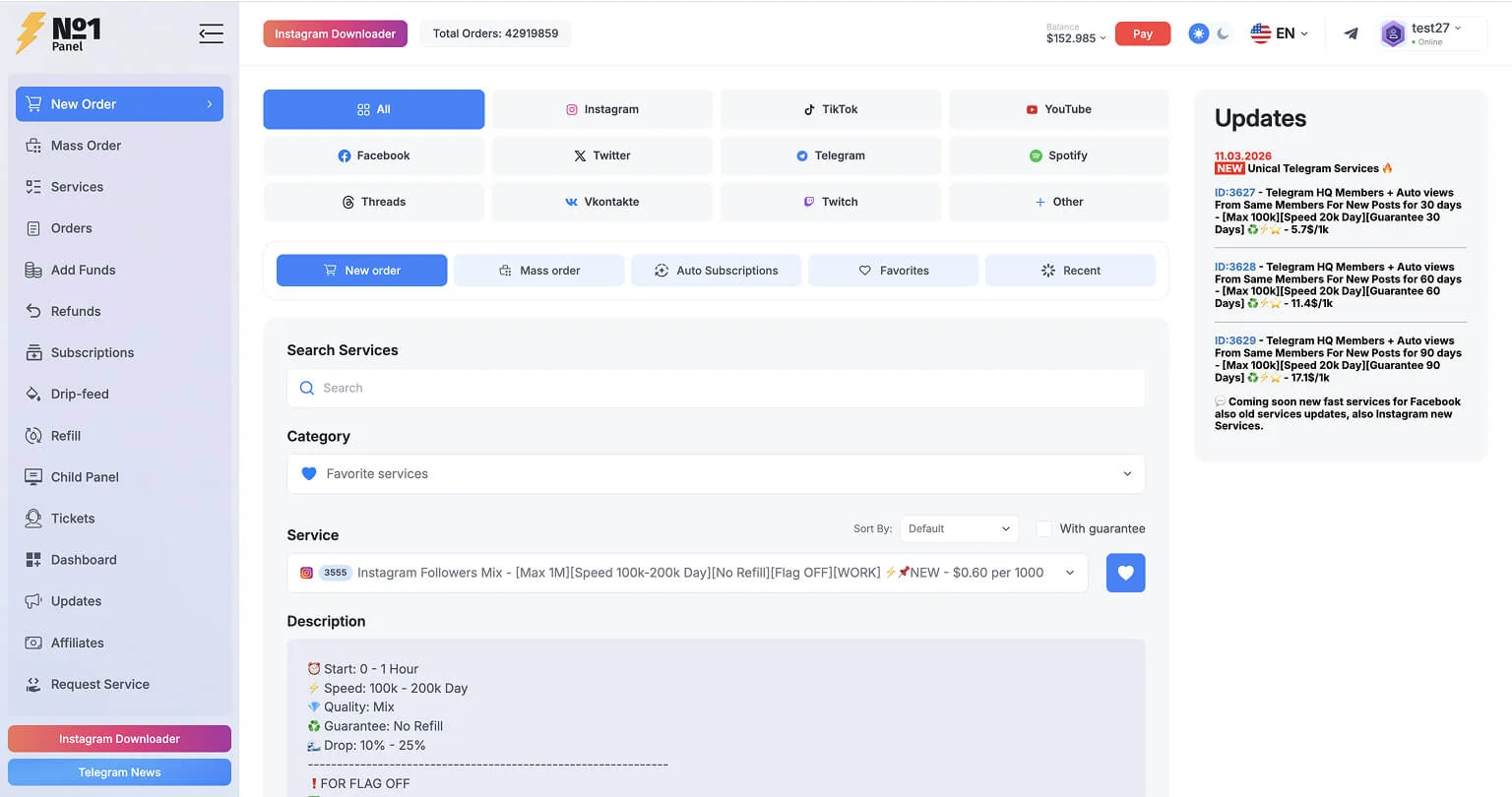Filter services by Facebook
1512x797 pixels.
[374, 155]
